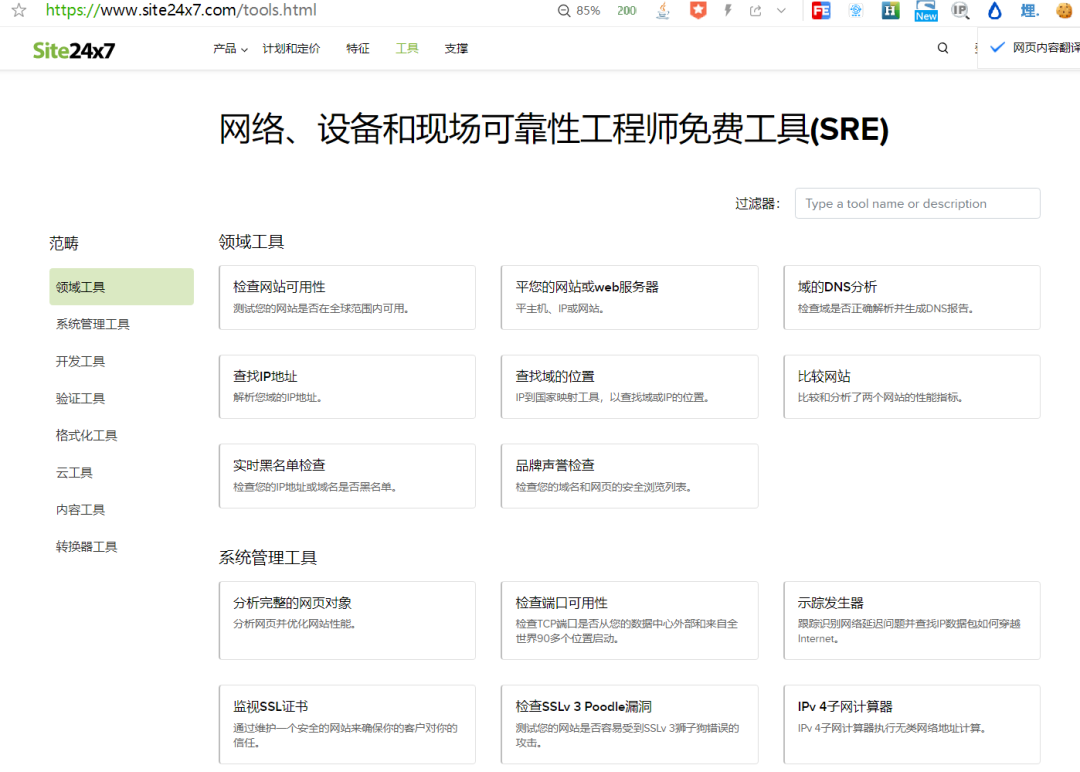The image size is (1080, 772).
Task: Open the IP lookup magnifier extension
Action: pyautogui.click(x=960, y=10)
